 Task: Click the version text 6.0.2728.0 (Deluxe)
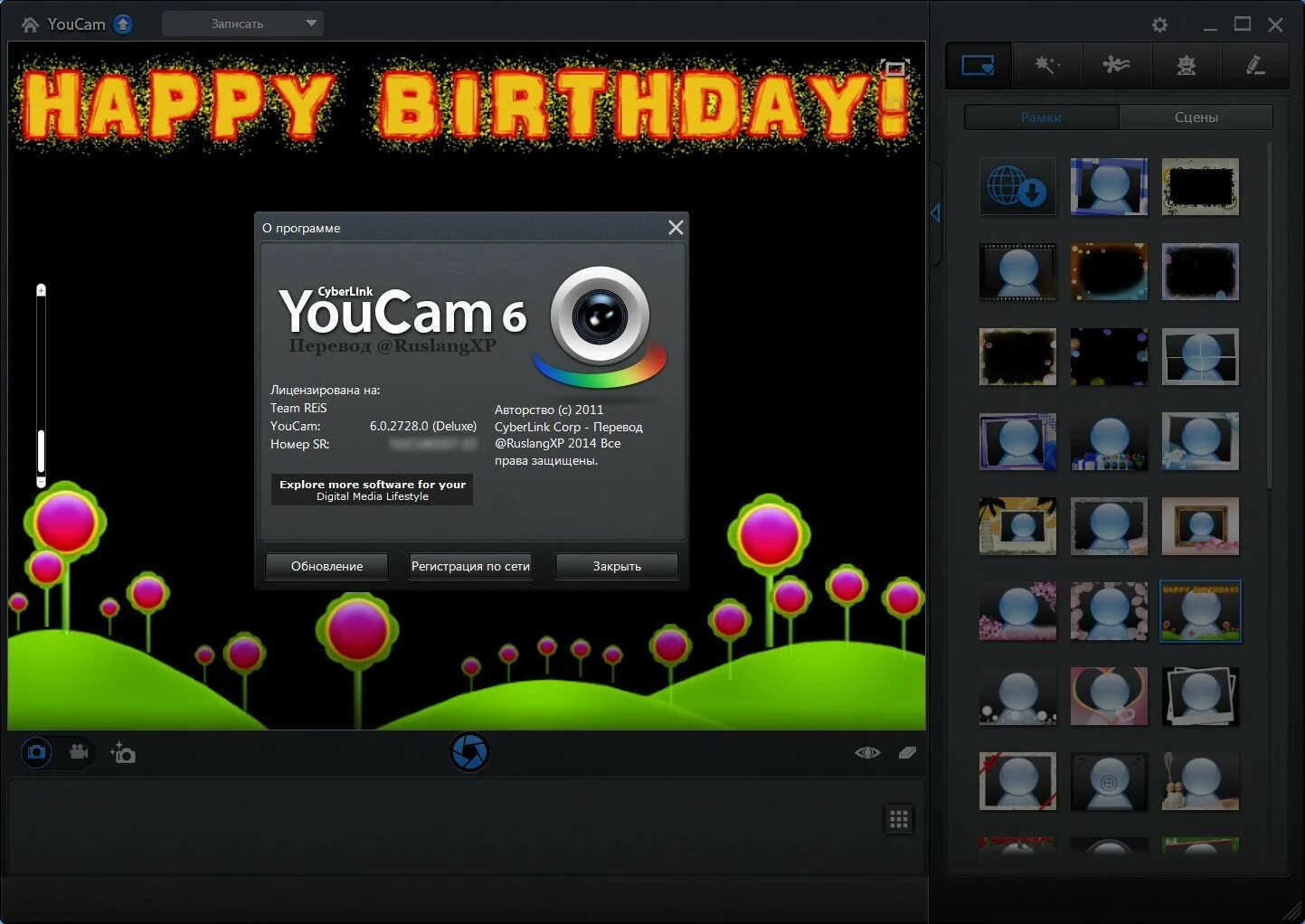423,426
